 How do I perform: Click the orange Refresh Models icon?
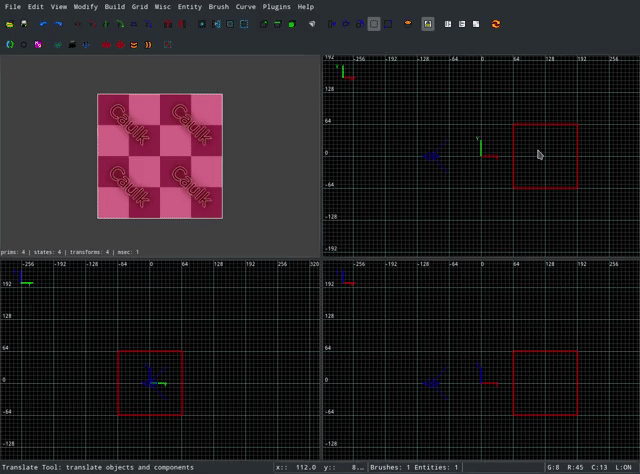[x=496, y=24]
